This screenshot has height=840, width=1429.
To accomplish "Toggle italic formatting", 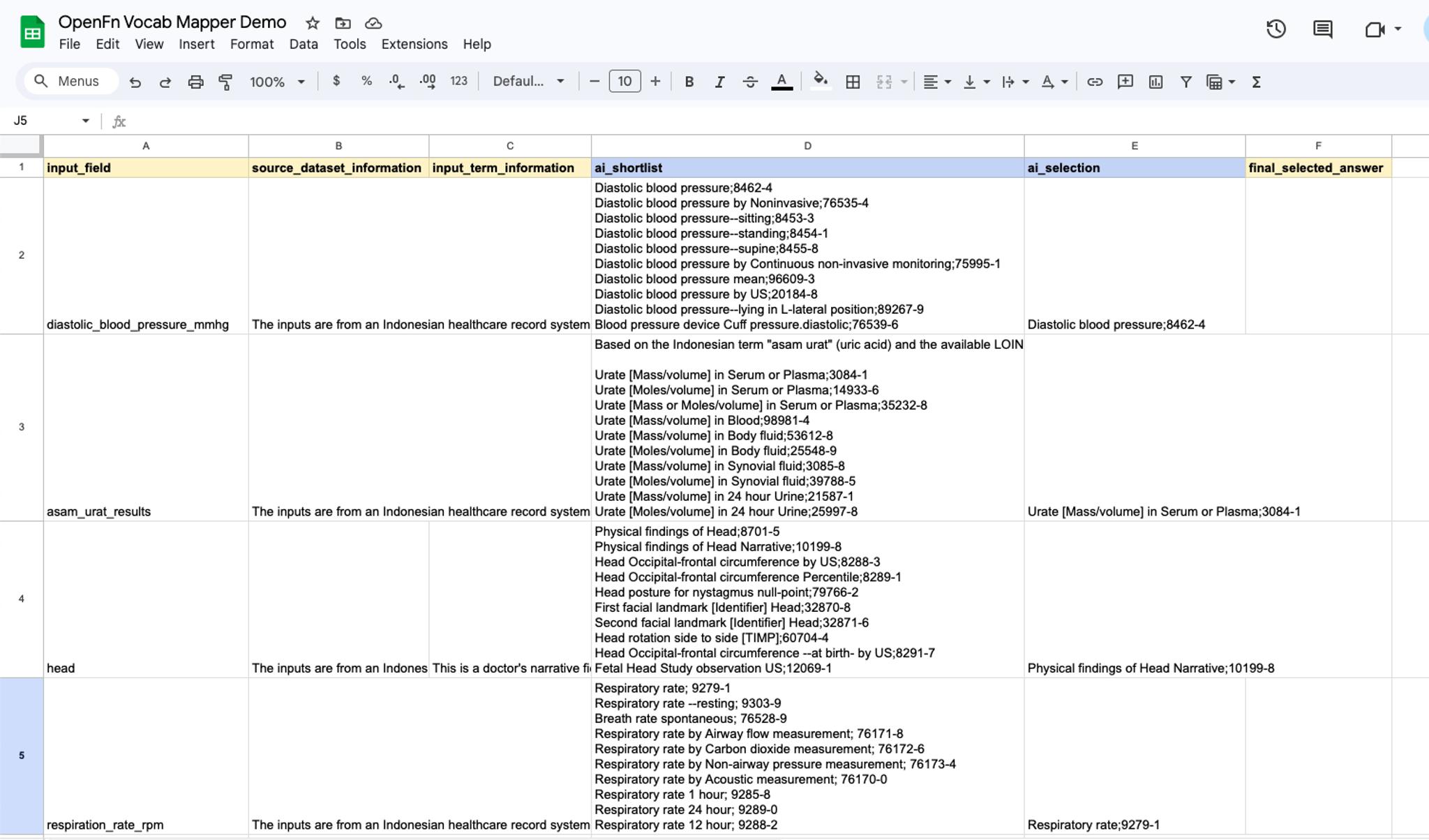I will click(719, 82).
